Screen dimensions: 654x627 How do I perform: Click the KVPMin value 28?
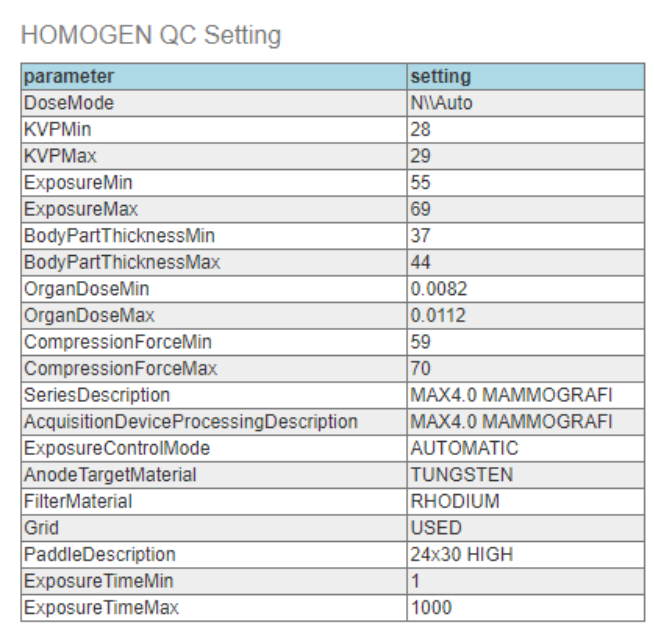(x=420, y=130)
